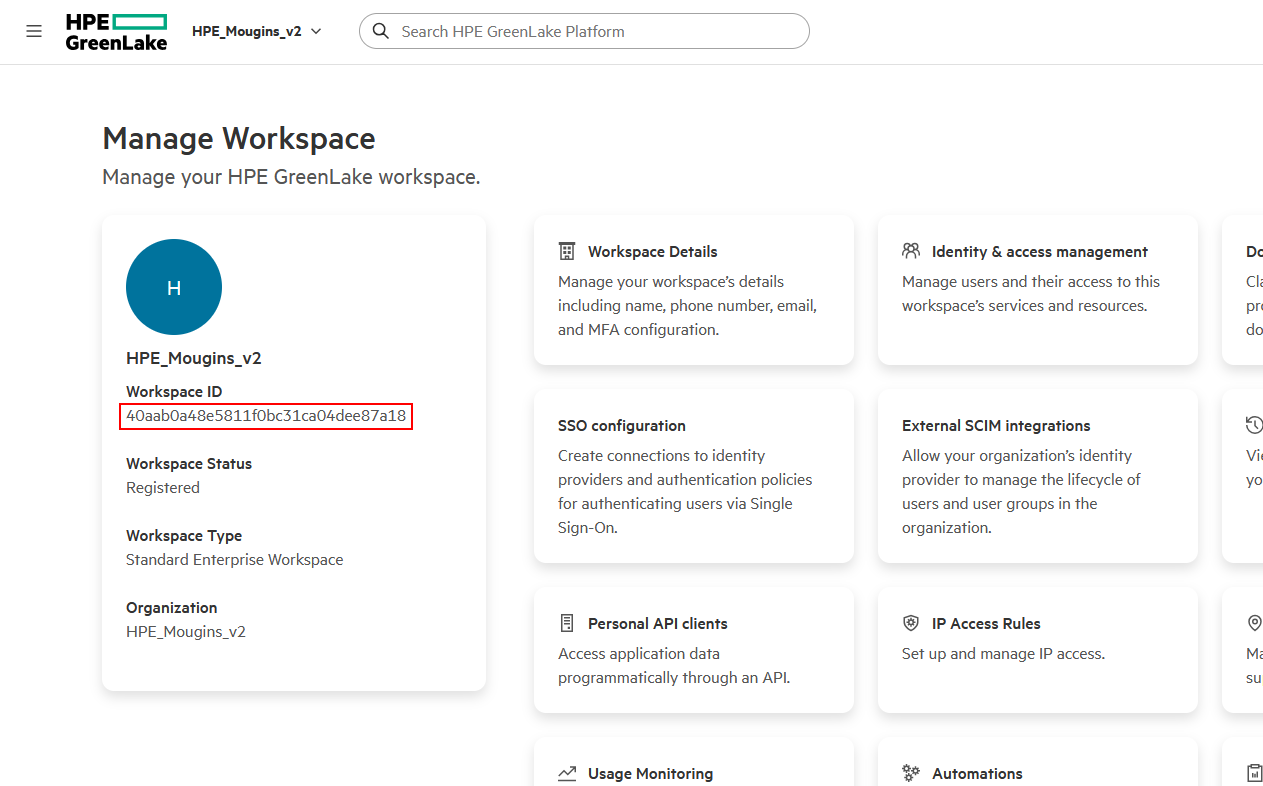This screenshot has height=786, width=1263.
Task: Click the workspace avatar circle with H
Action: [x=174, y=287]
